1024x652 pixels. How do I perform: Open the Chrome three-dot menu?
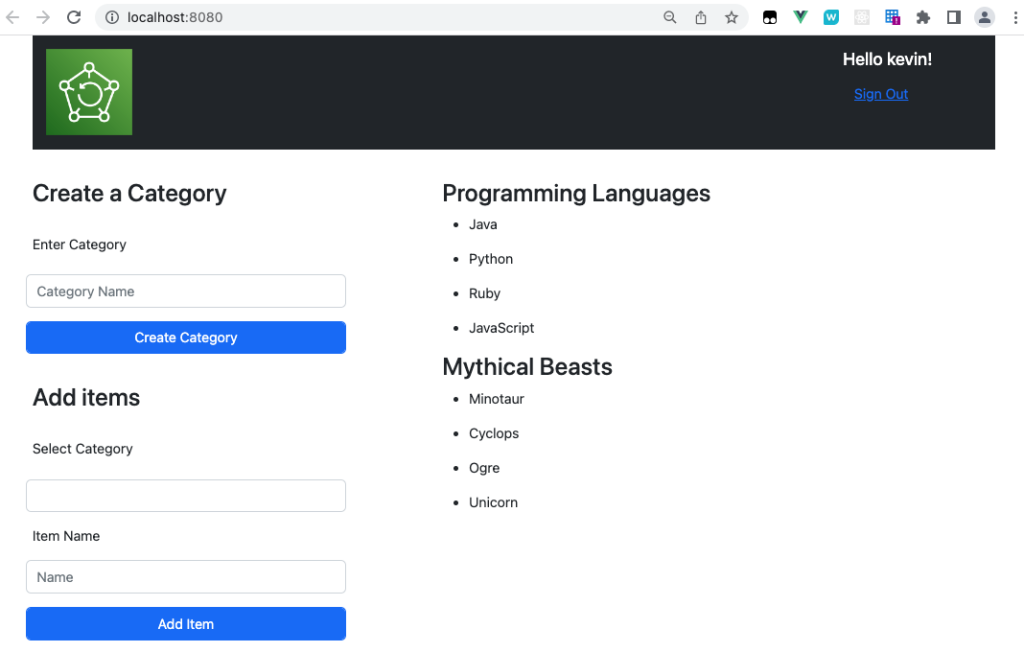[1016, 17]
